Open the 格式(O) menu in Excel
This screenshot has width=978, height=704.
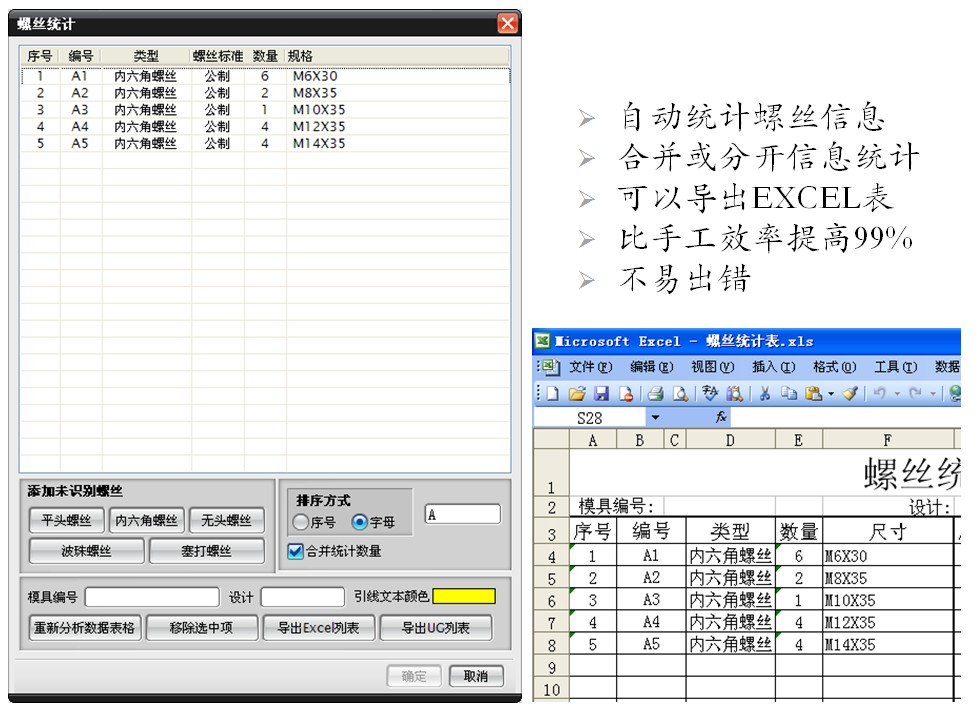tap(834, 367)
